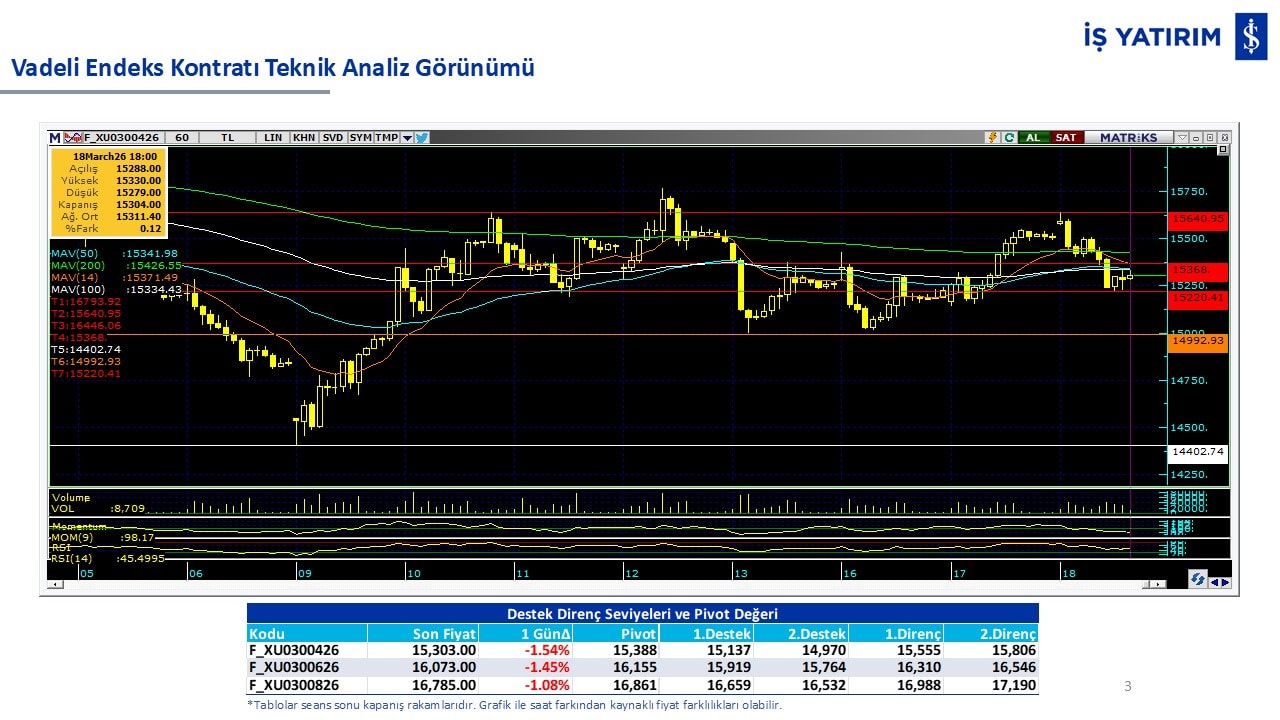Click the F_XU0300426 symbol field

[121, 138]
